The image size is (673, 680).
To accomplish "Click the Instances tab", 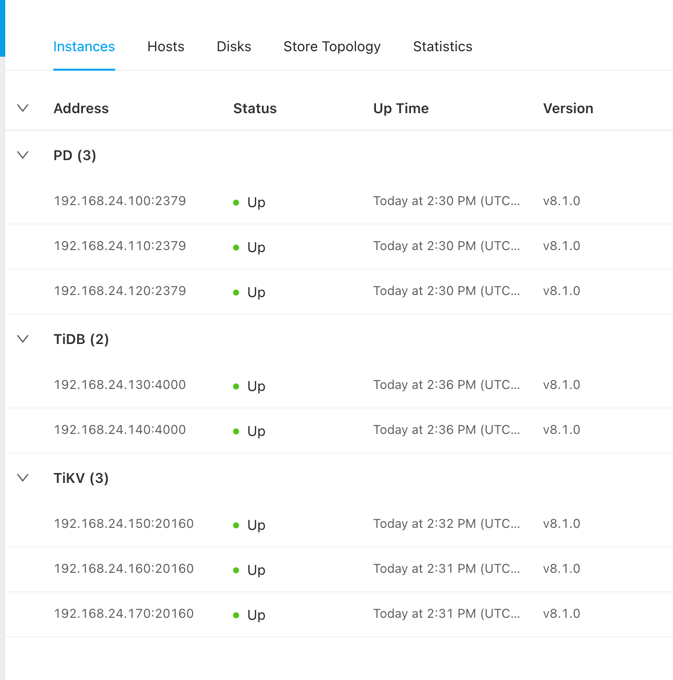I will click(84, 47).
